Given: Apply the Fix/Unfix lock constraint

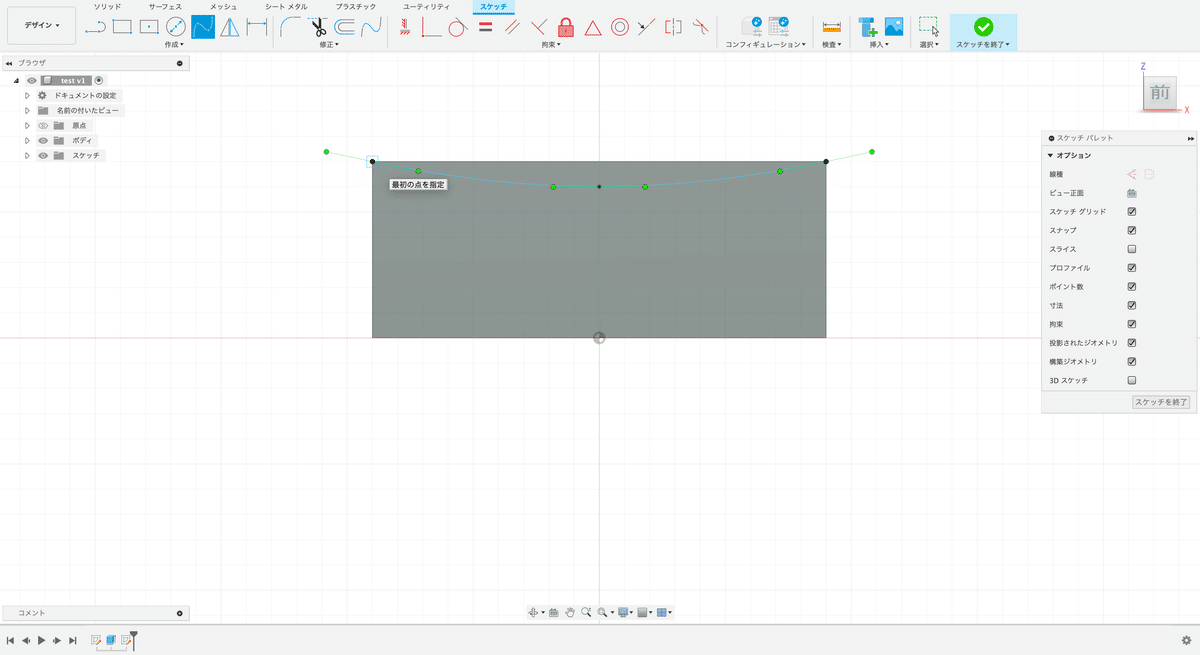Looking at the screenshot, I should [566, 27].
